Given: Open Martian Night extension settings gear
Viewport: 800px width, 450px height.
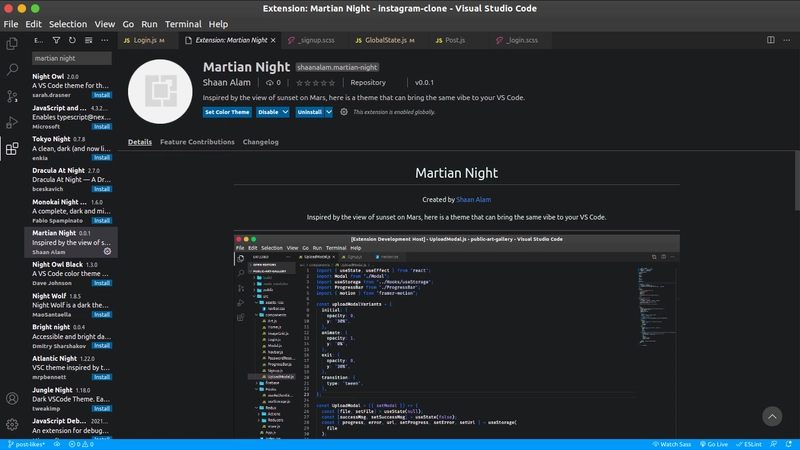Looking at the screenshot, I should click(x=344, y=112).
